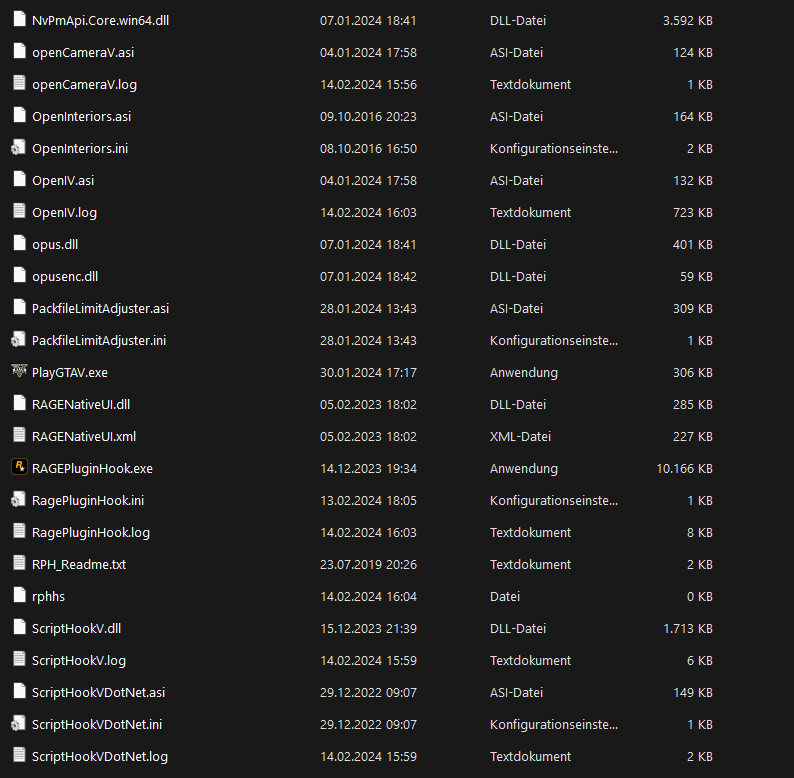Select file name ScriptHookVDotNet.asi
The width and height of the screenshot is (794, 778).
(x=98, y=692)
